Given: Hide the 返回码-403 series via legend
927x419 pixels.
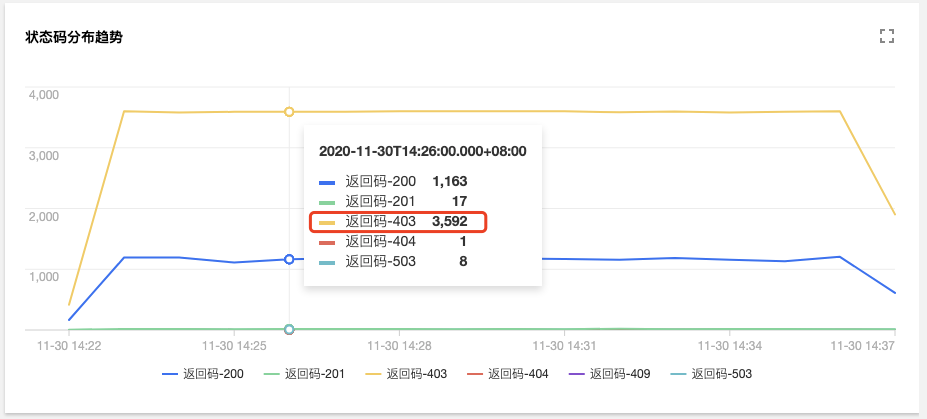Looking at the screenshot, I should (x=406, y=374).
